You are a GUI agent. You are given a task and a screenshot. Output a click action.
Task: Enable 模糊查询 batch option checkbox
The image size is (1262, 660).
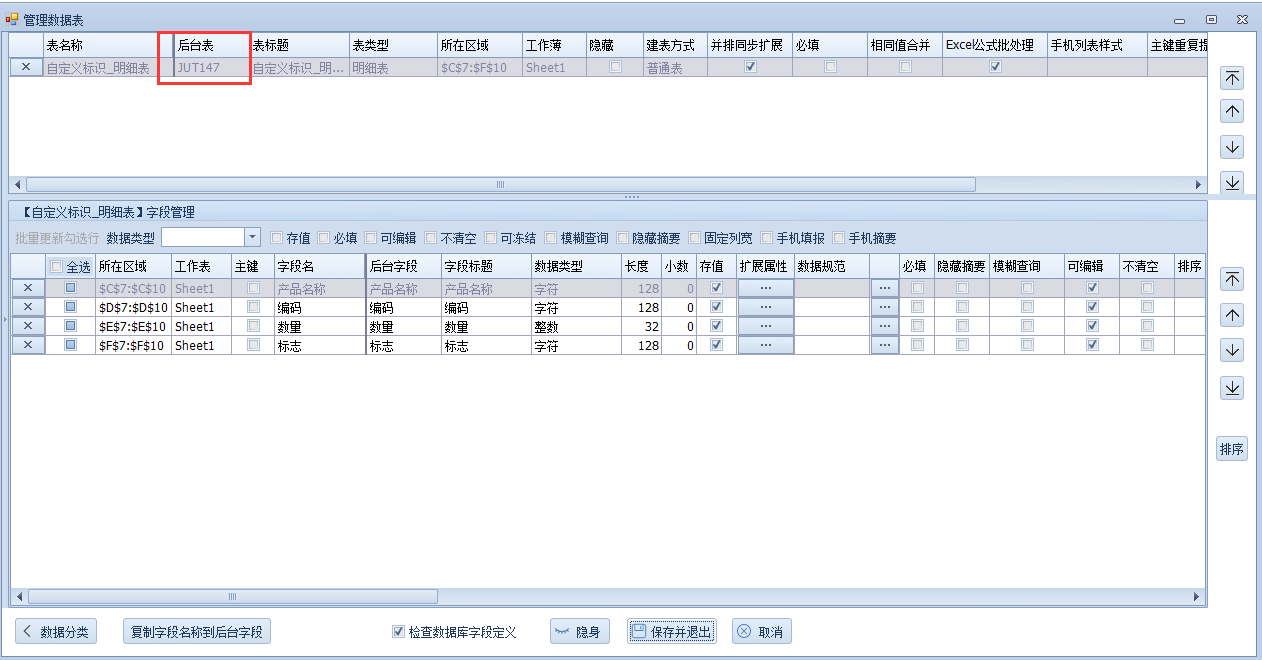click(x=552, y=238)
